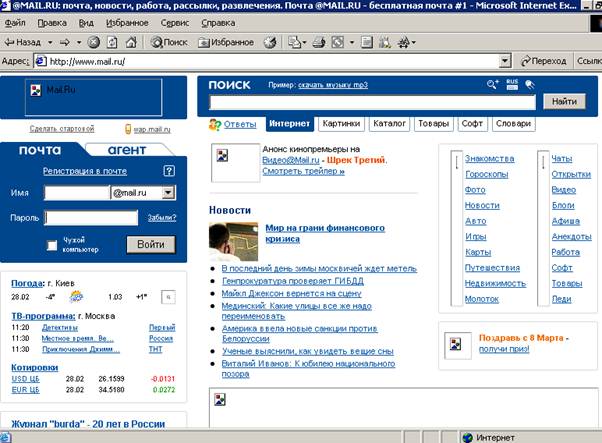
Task: Switch to the Каталог search tab
Action: pyautogui.click(x=389, y=124)
